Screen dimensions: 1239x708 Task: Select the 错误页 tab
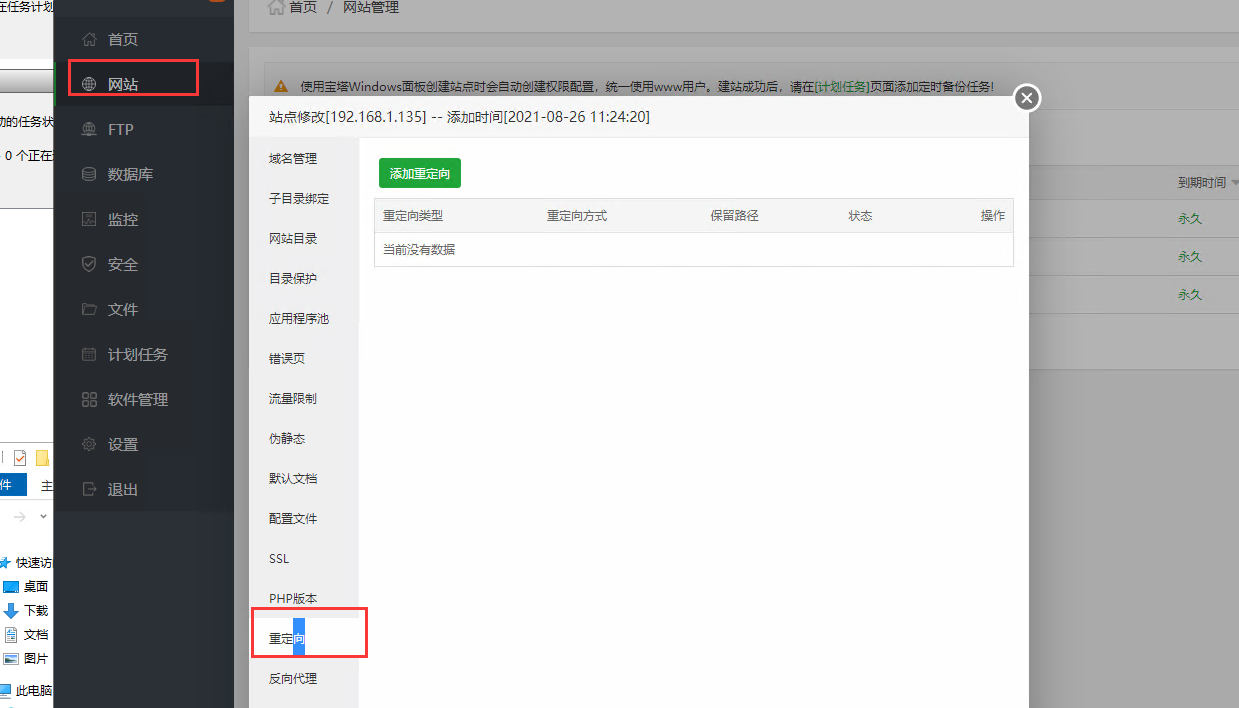pos(287,359)
